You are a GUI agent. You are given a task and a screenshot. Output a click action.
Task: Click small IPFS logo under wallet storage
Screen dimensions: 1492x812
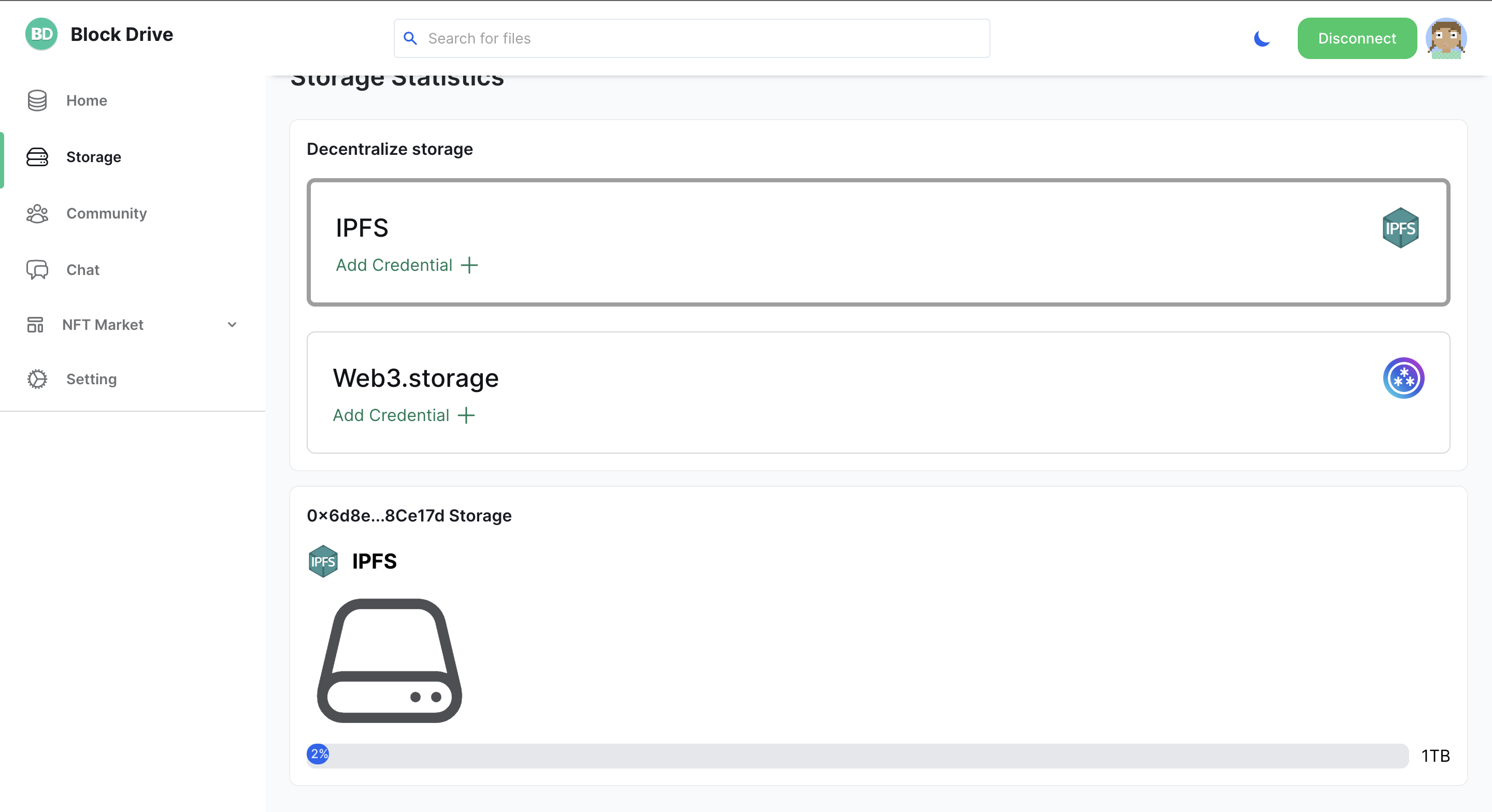[x=323, y=561]
